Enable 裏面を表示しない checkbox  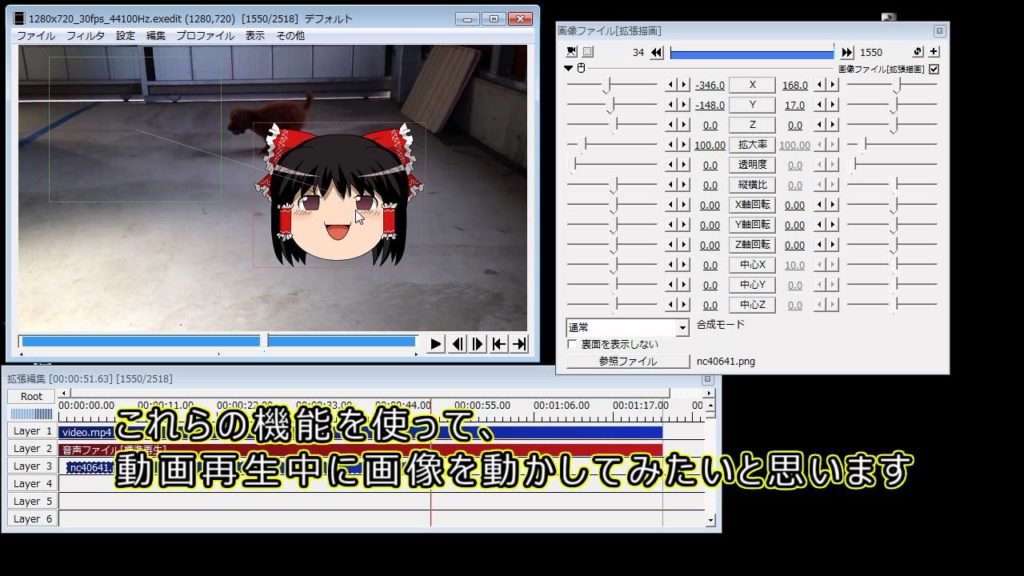pos(573,344)
